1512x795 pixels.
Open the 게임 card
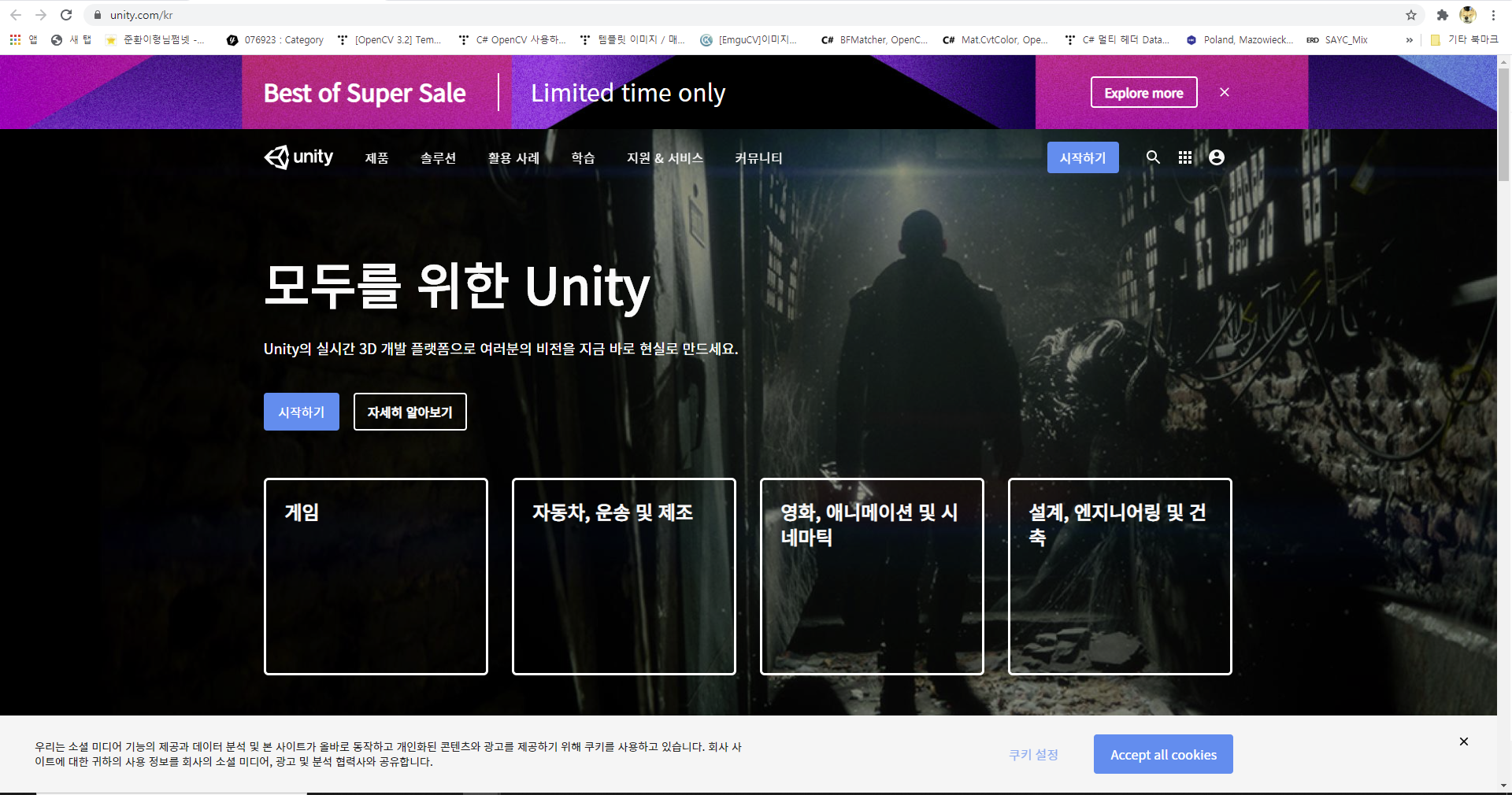376,576
